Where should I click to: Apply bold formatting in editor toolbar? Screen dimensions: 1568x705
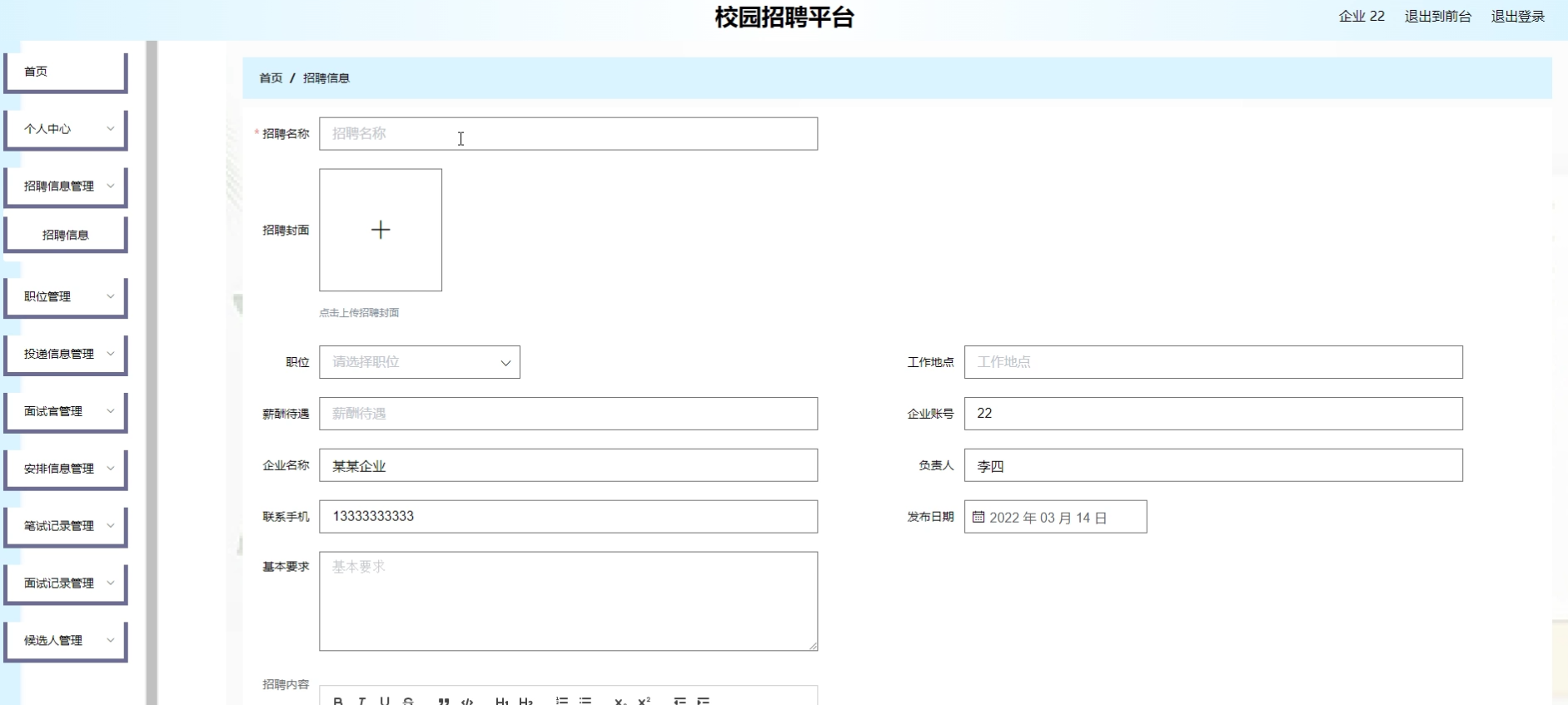tap(338, 701)
